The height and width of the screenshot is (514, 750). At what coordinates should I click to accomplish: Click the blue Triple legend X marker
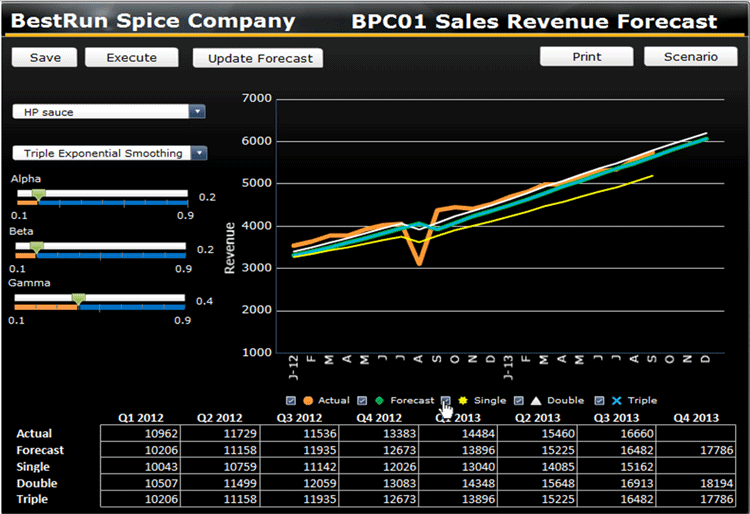(617, 401)
